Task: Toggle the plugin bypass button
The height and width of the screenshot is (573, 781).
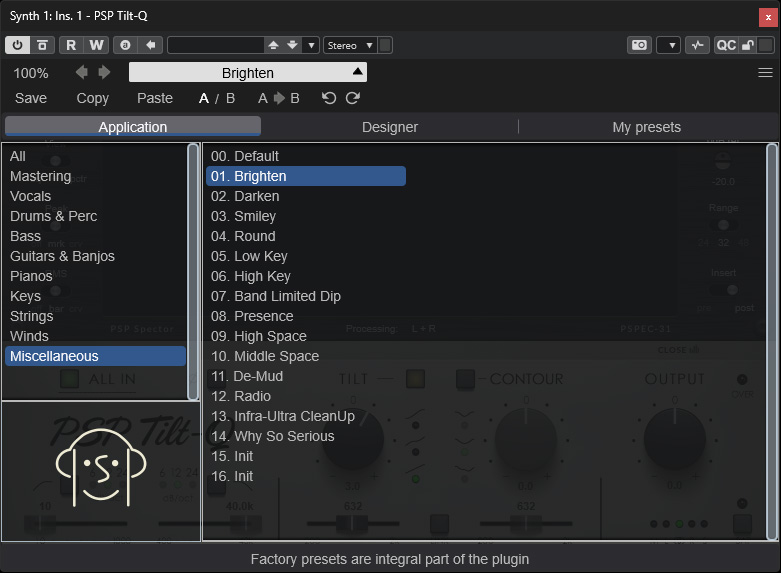Action: point(42,45)
